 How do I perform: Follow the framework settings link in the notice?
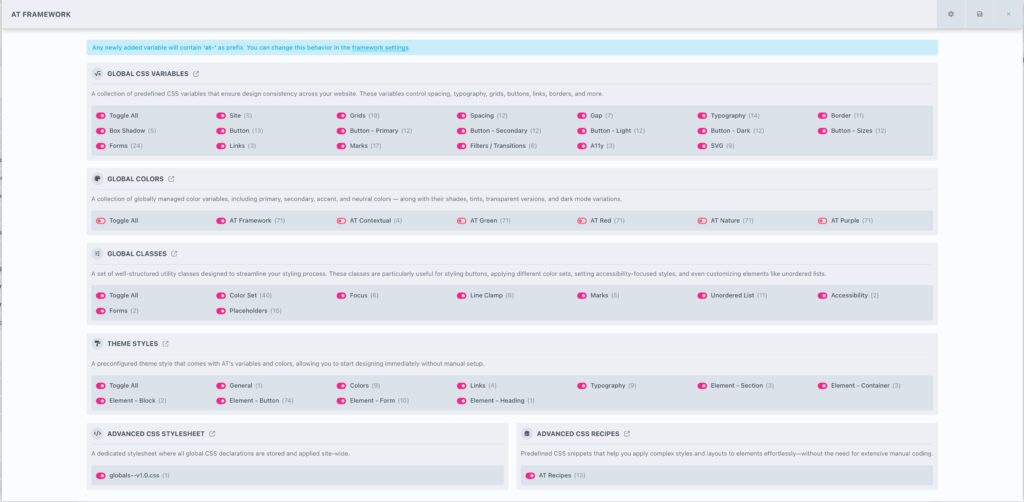380,47
